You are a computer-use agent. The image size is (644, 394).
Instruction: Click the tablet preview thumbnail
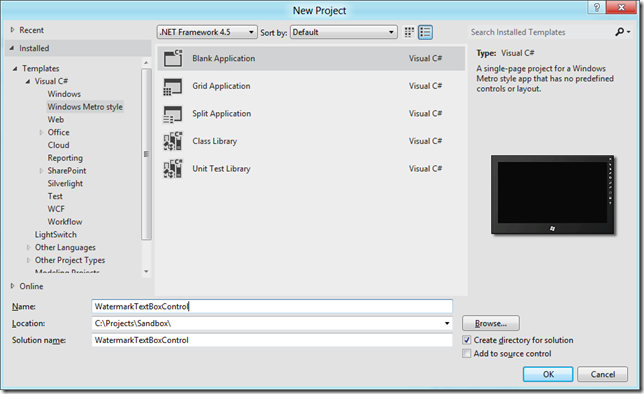[x=552, y=195]
